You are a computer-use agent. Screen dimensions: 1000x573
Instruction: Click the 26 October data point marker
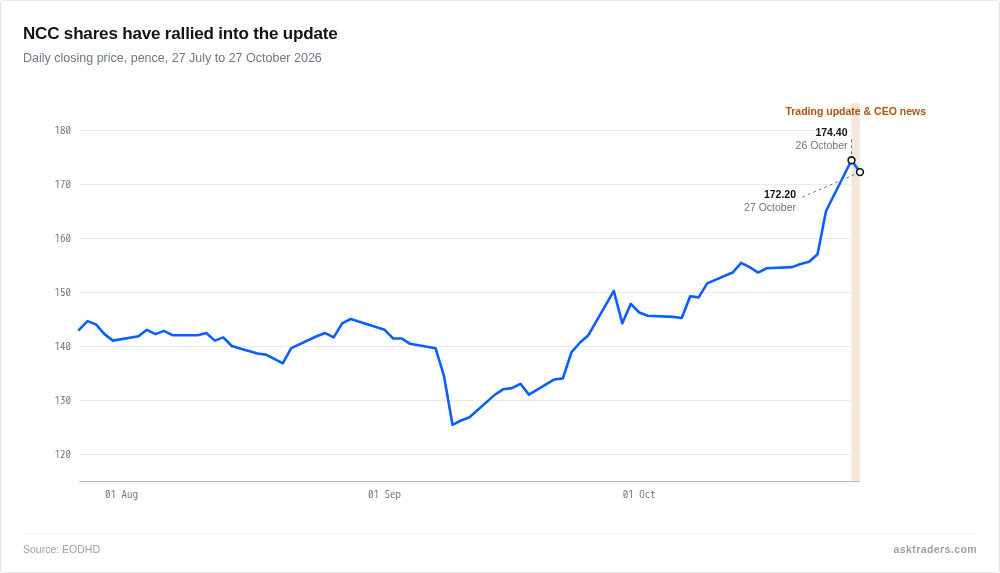(851, 160)
